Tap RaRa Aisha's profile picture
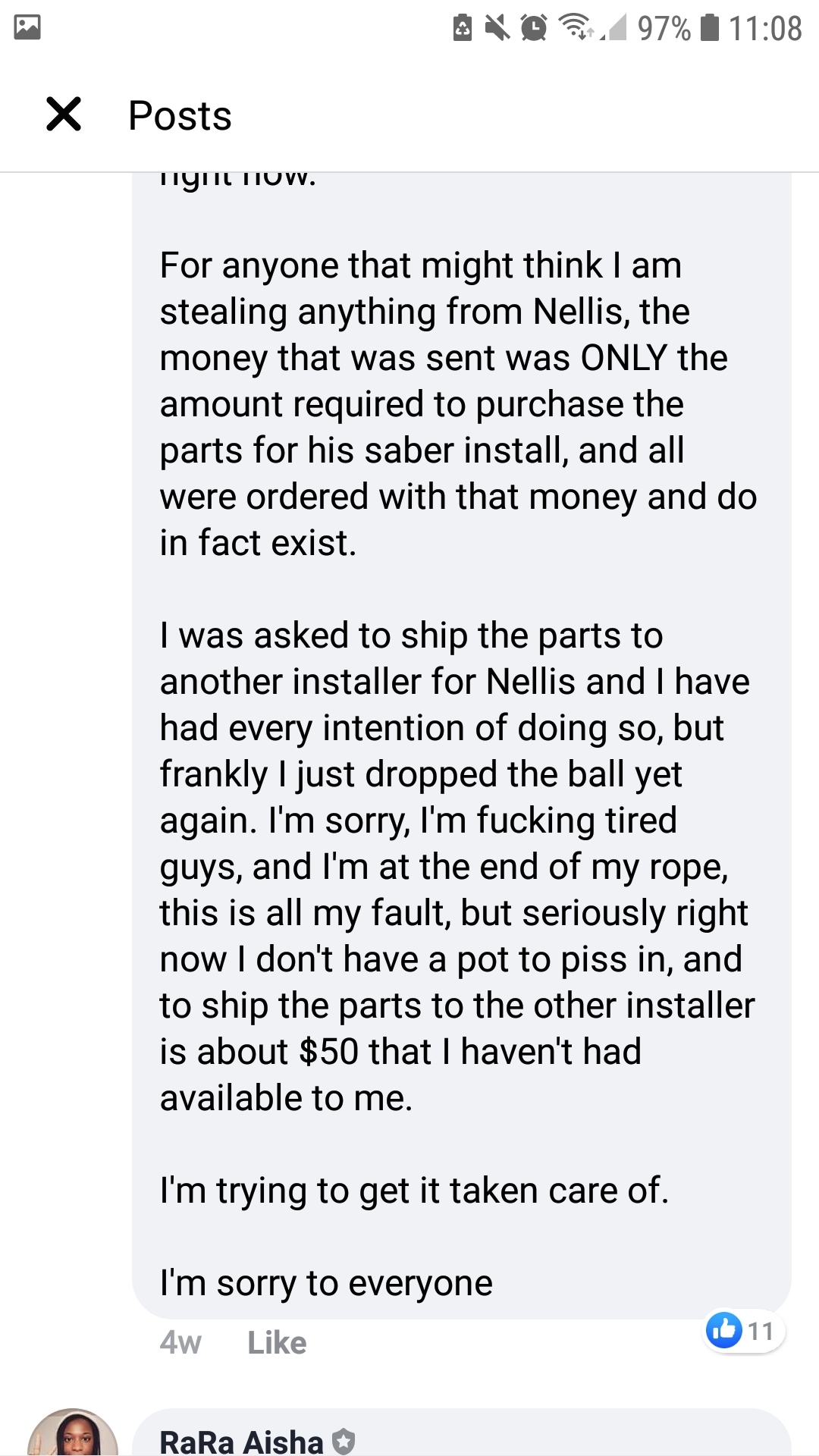Viewport: 819px width, 1456px height. pos(73,1432)
